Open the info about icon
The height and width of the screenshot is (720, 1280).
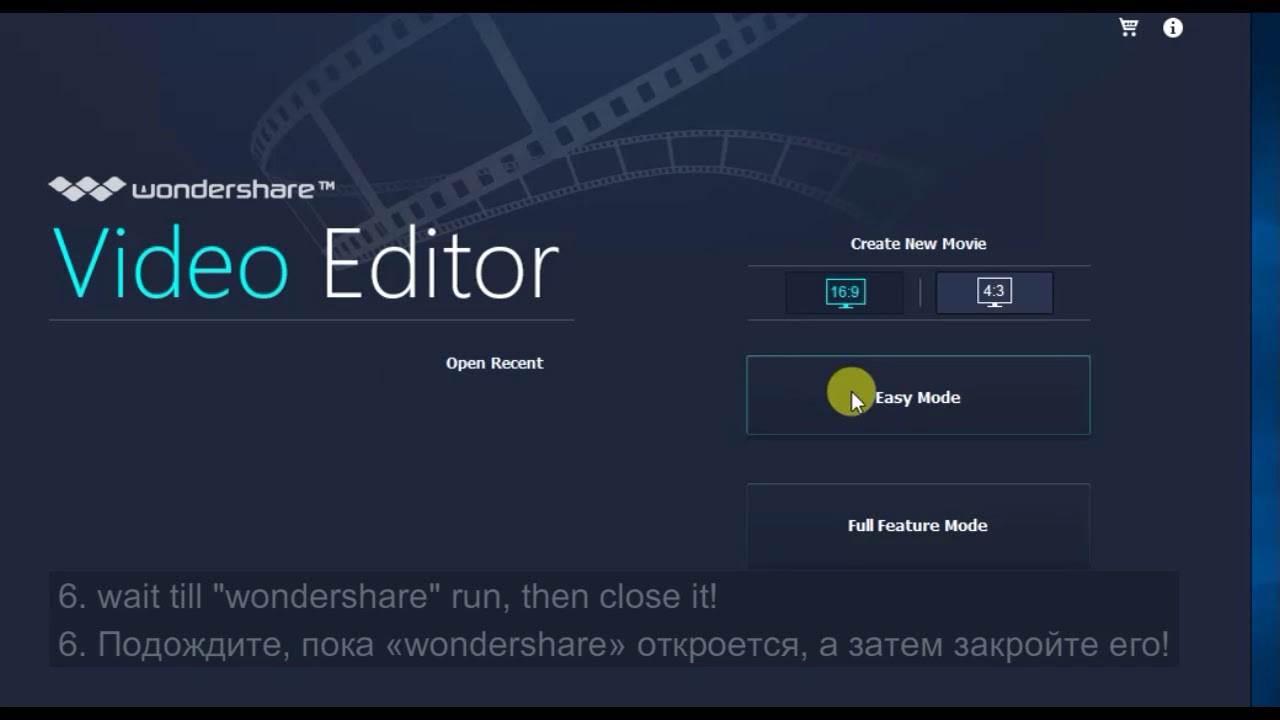tap(1173, 28)
